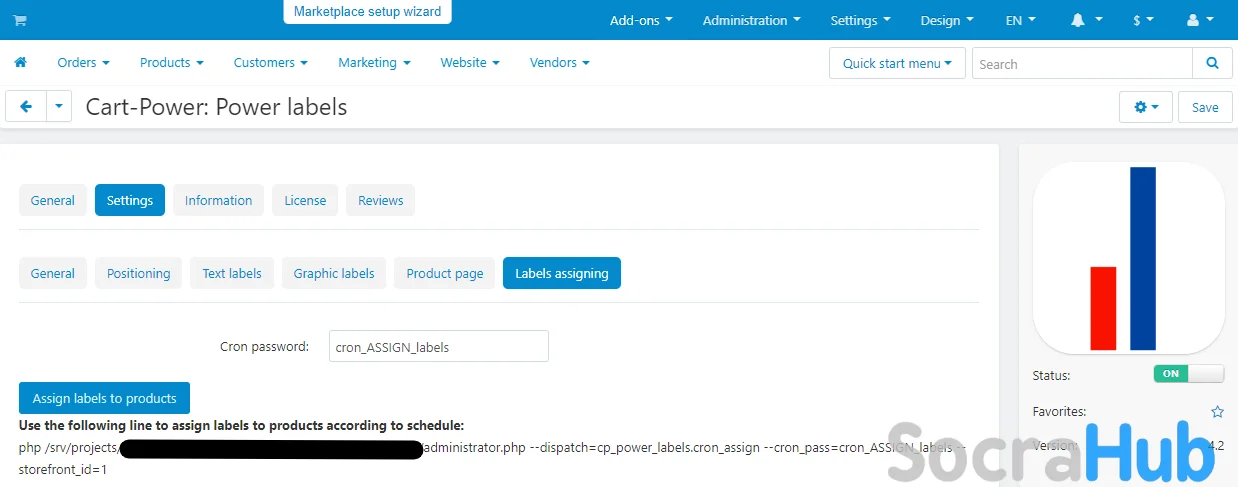Click the 'storefront_id=1' text
This screenshot has height=487, width=1238.
point(63,468)
